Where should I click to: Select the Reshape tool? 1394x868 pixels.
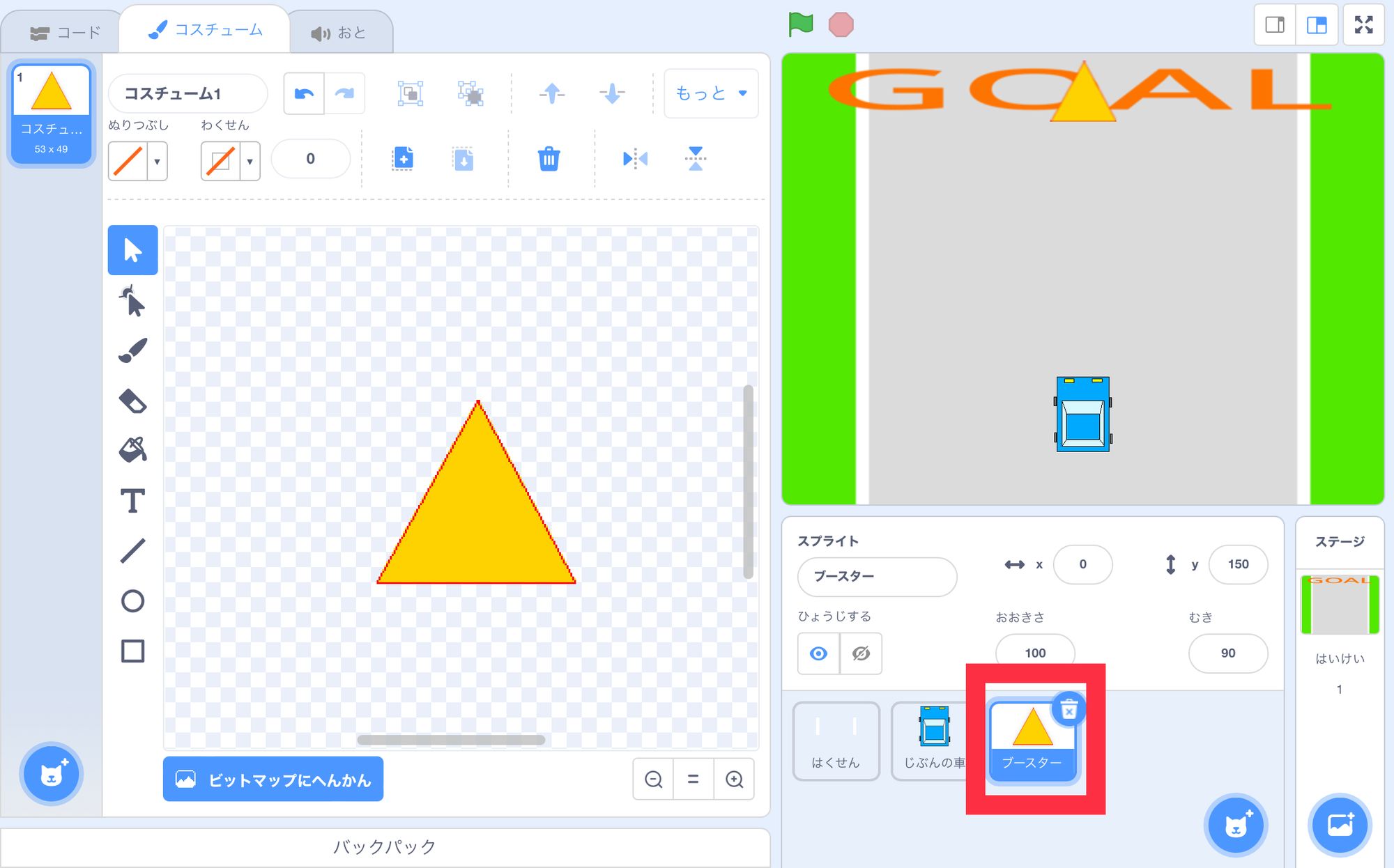click(x=132, y=301)
